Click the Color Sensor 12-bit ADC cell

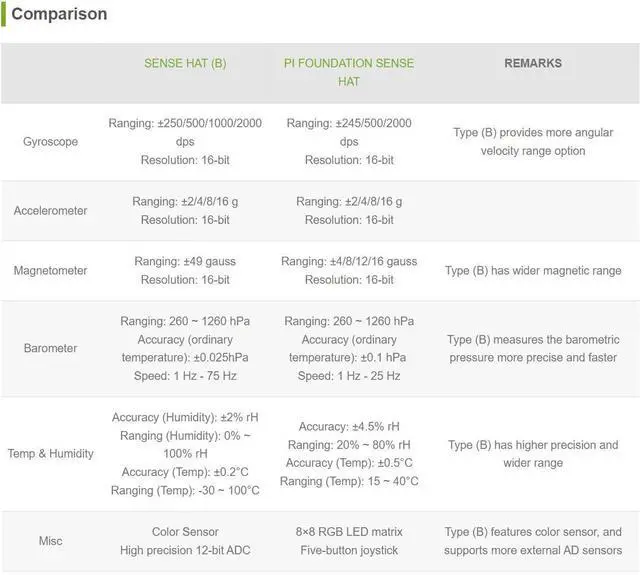click(185, 541)
